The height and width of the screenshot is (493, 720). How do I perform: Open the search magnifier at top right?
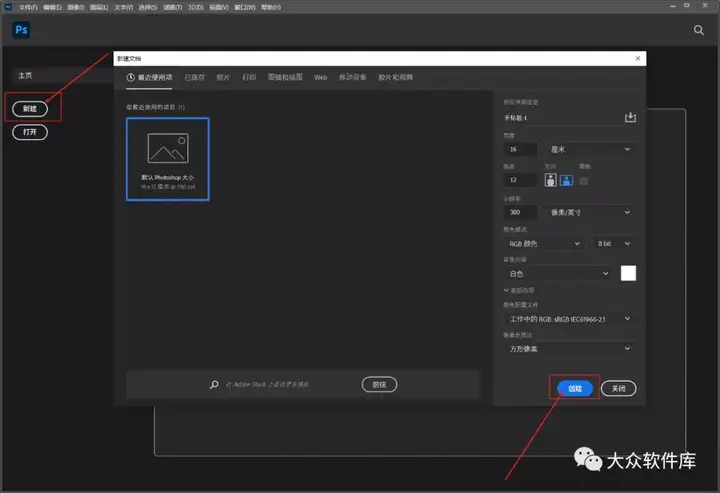(x=698, y=30)
